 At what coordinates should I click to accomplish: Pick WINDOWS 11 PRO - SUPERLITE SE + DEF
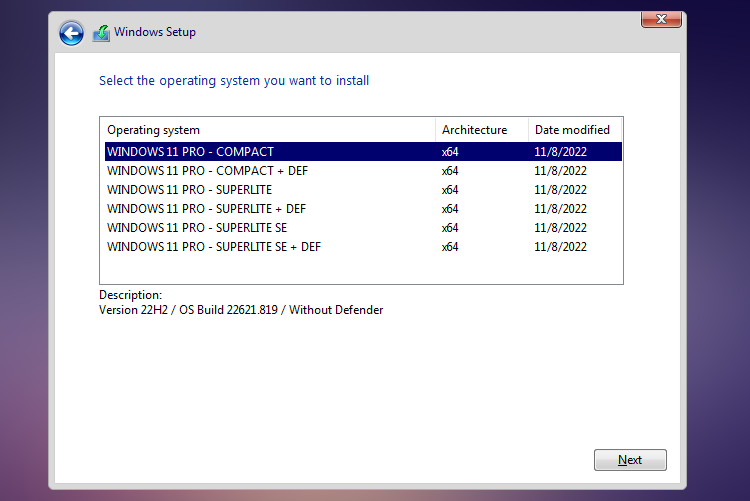(x=363, y=247)
